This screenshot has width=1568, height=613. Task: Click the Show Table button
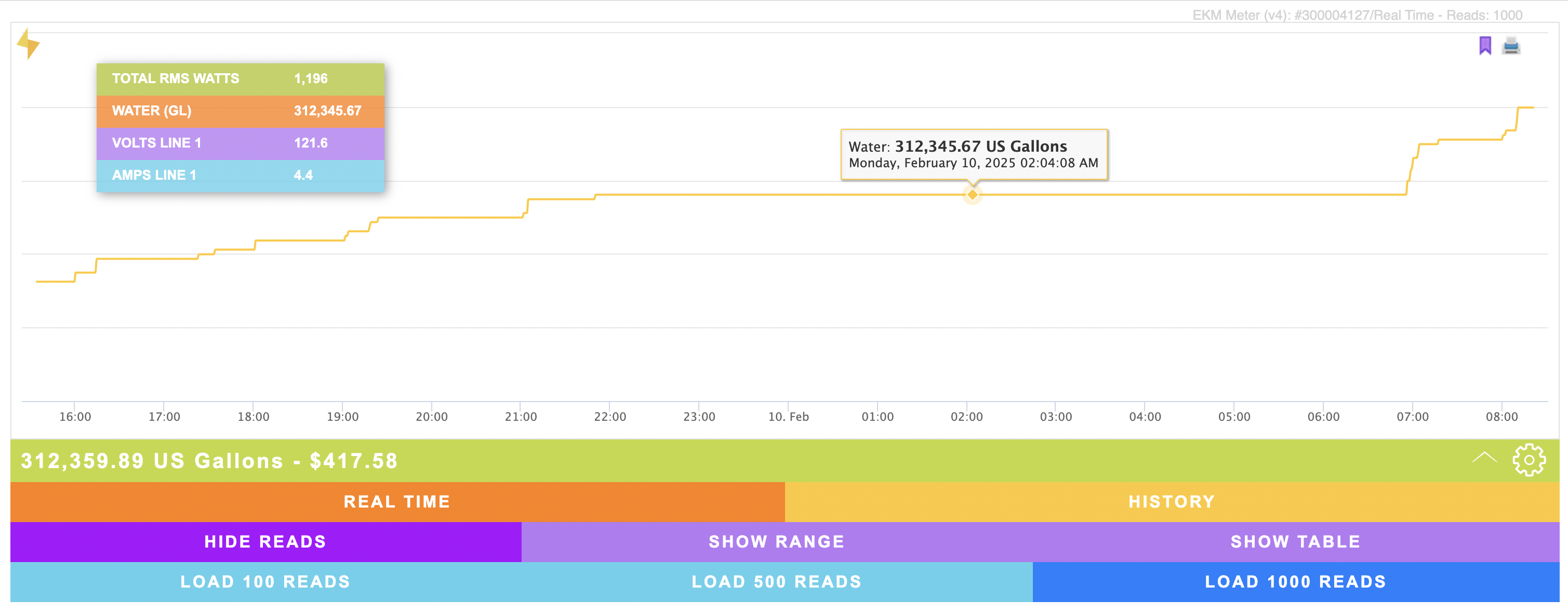click(x=1295, y=542)
